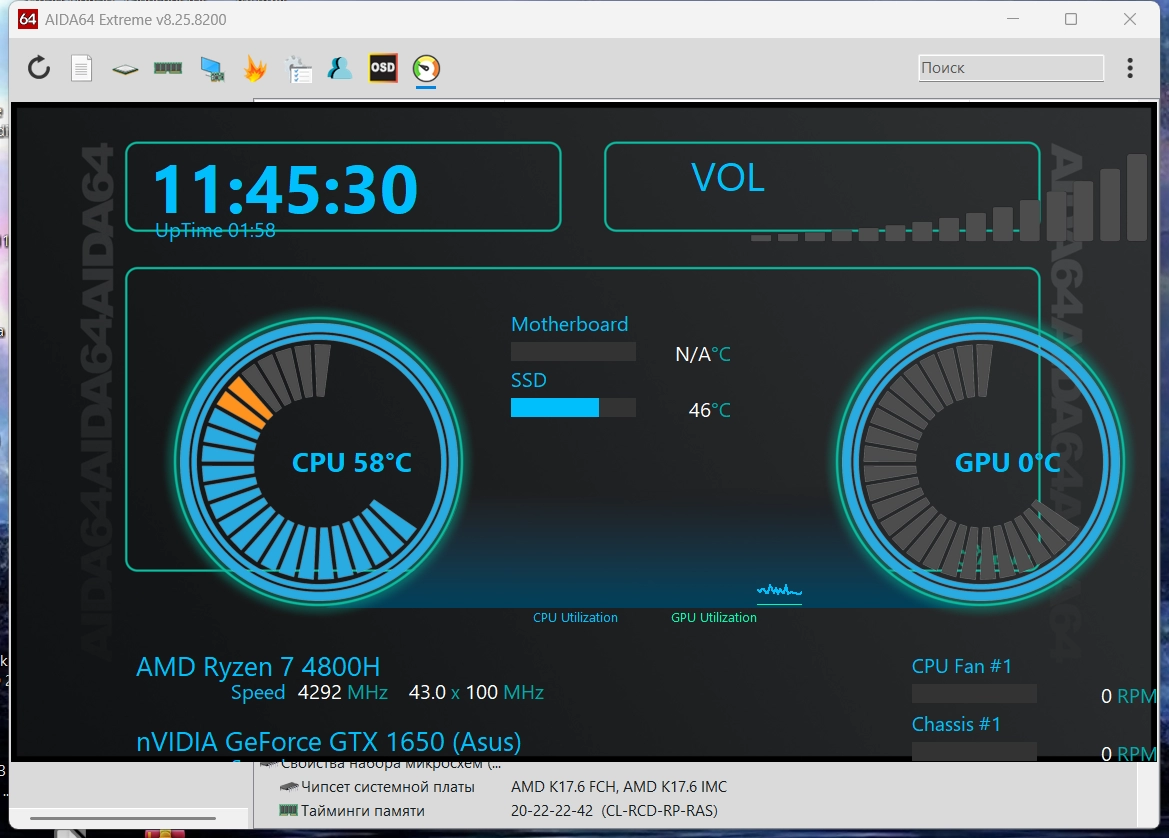
Task: Click the CPU 58°C temperature gauge
Action: click(318, 461)
